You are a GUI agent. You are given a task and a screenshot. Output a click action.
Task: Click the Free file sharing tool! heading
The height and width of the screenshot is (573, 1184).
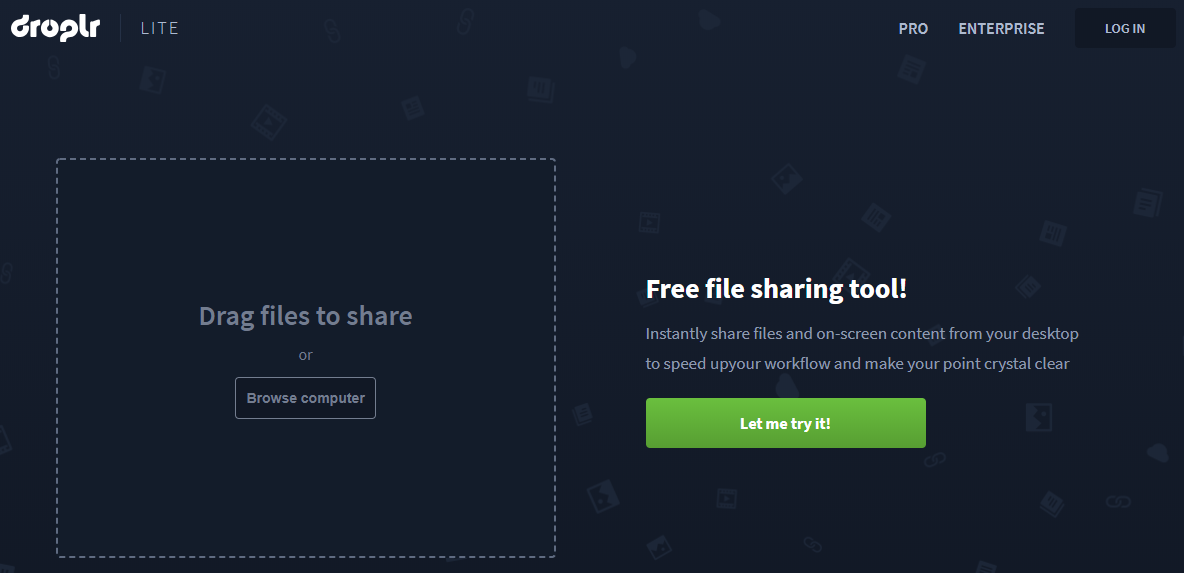pos(776,289)
